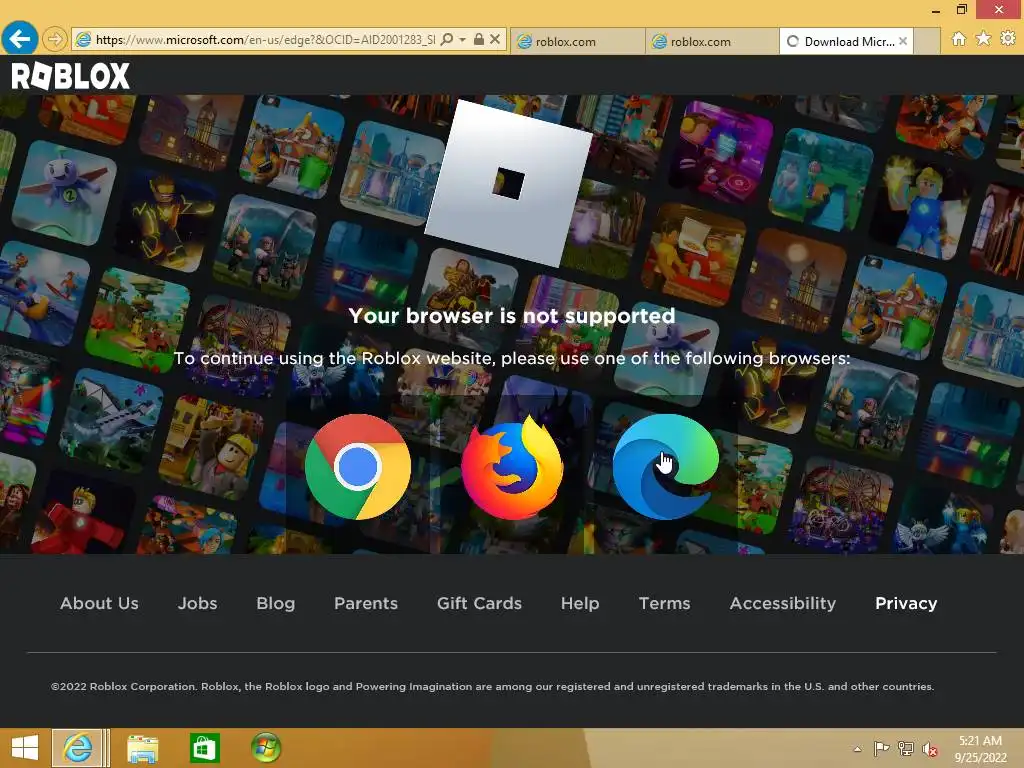Open the Internet Explorer Home icon
Viewport: 1024px width, 768px height.
(x=959, y=39)
